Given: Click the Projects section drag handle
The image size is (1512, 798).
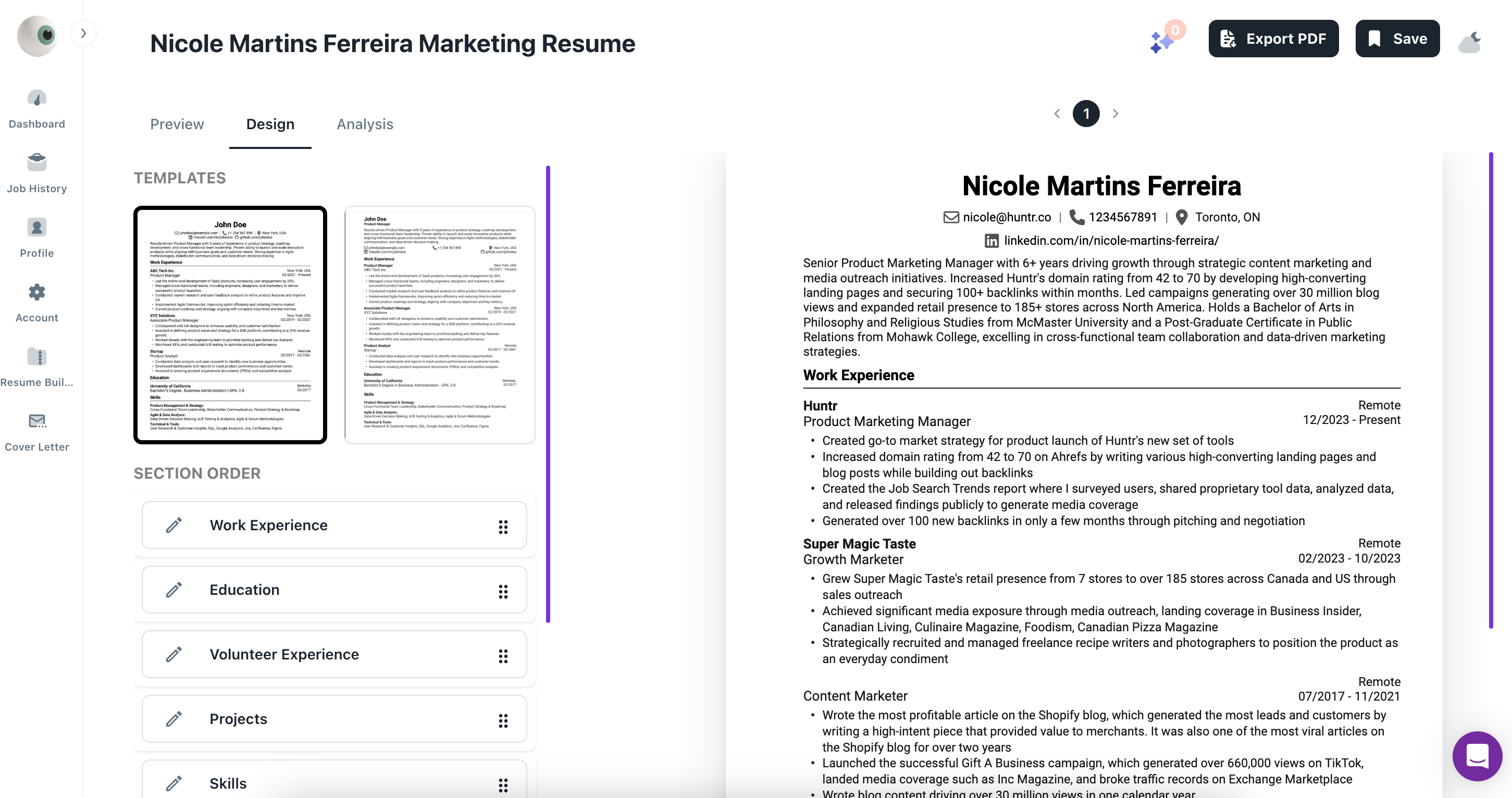Looking at the screenshot, I should (x=503, y=720).
